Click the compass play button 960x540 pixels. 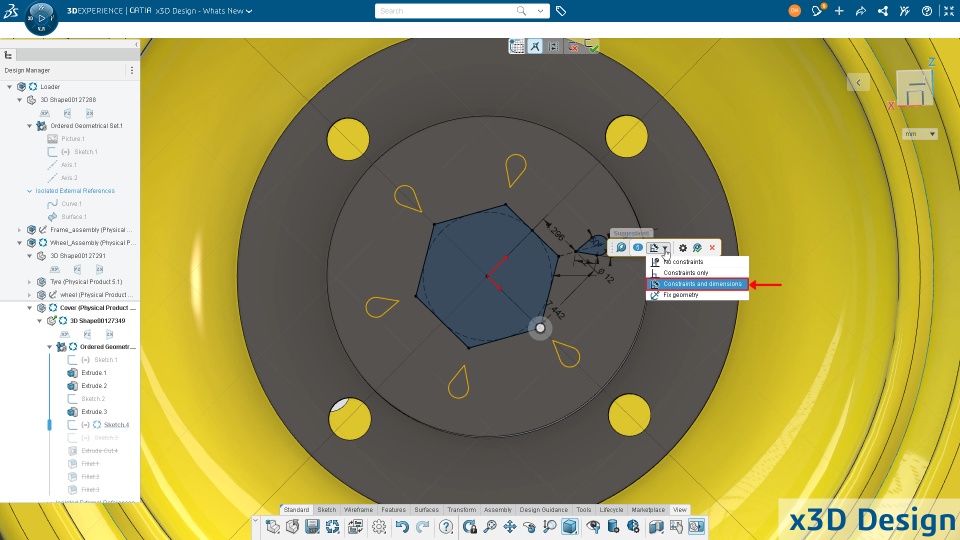[41, 18]
